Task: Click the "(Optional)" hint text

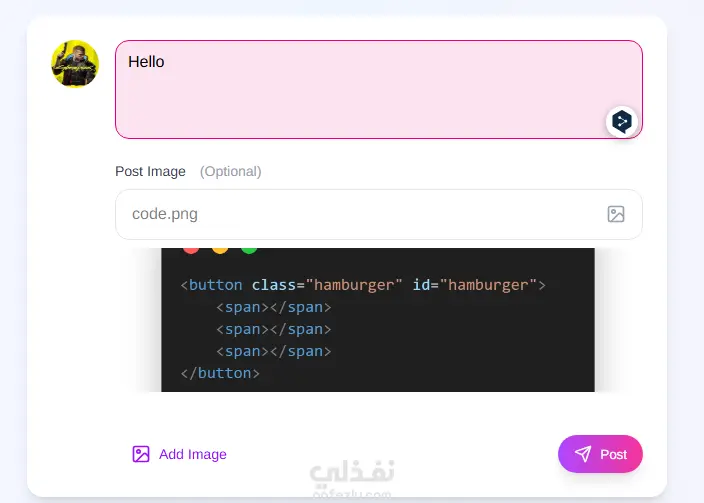Action: coord(230,171)
